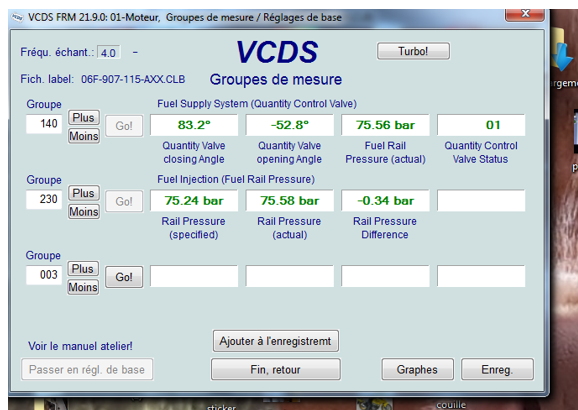This screenshot has height=410, width=578.
Task: Click Go! for Group 003
Action: (x=124, y=277)
